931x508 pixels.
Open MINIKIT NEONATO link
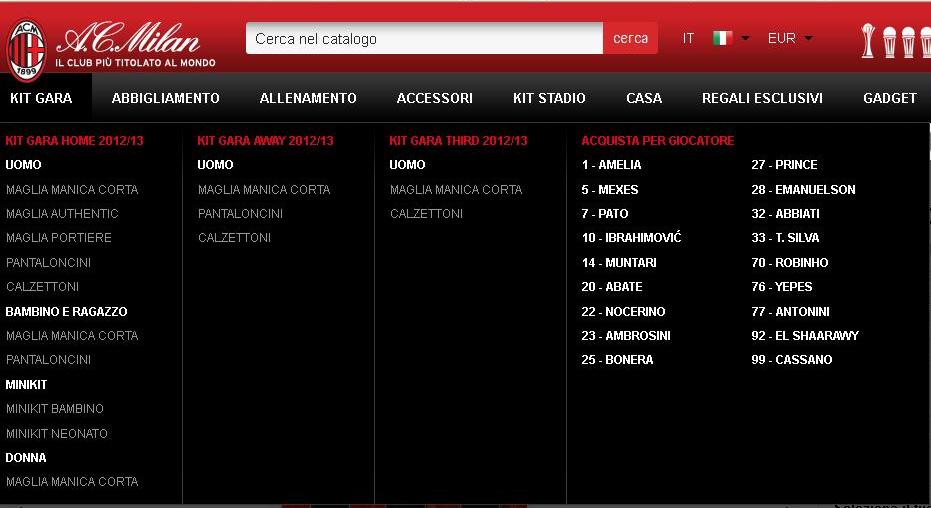[x=57, y=434]
